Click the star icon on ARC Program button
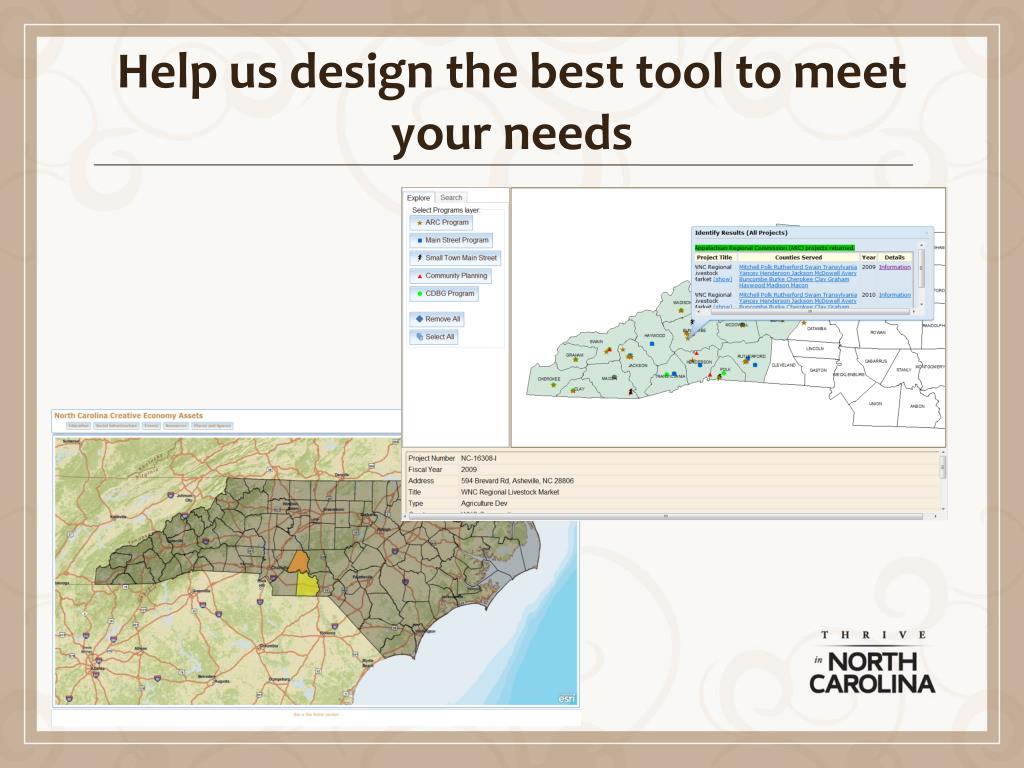 click(419, 223)
